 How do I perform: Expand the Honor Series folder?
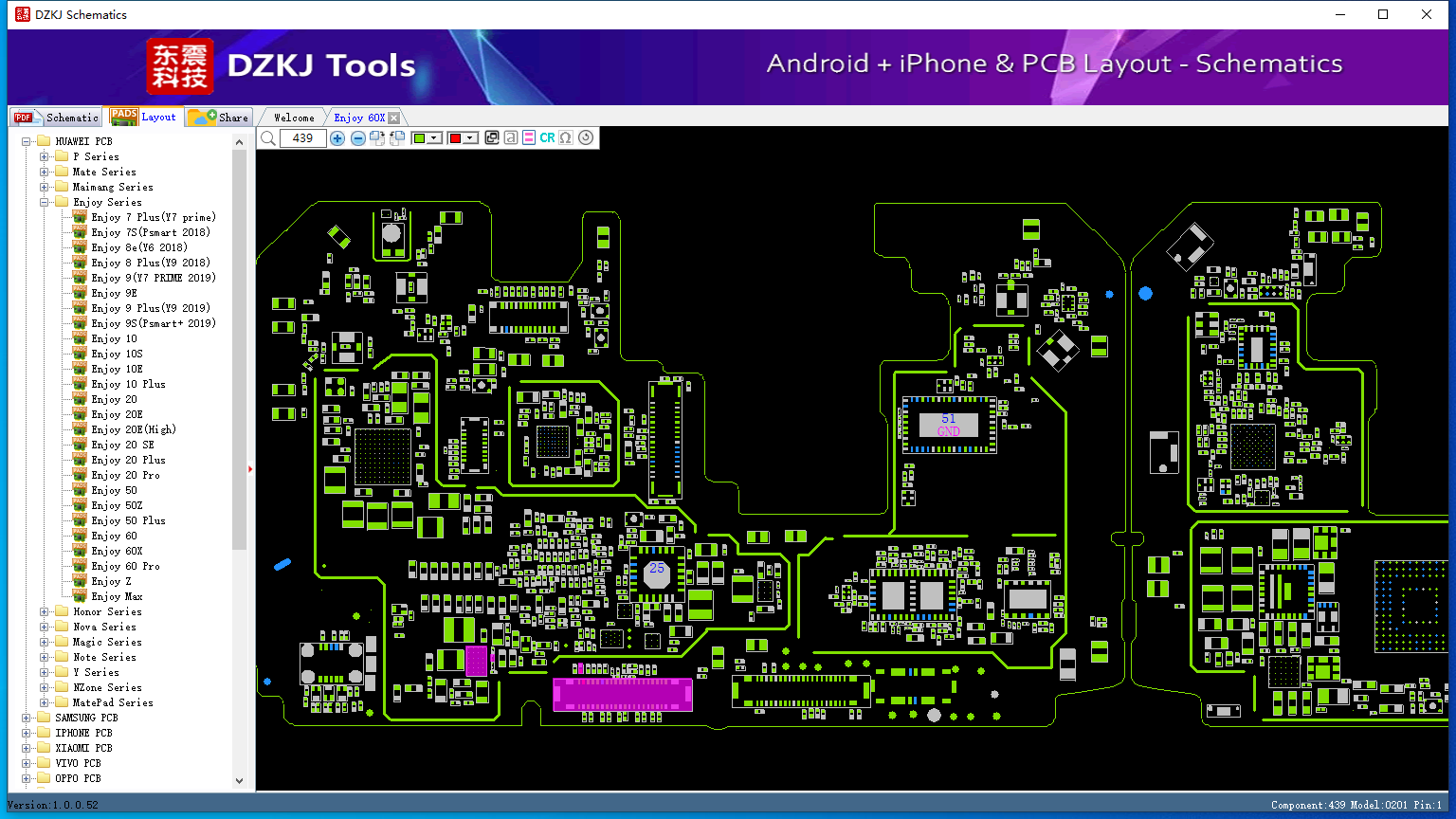point(44,611)
